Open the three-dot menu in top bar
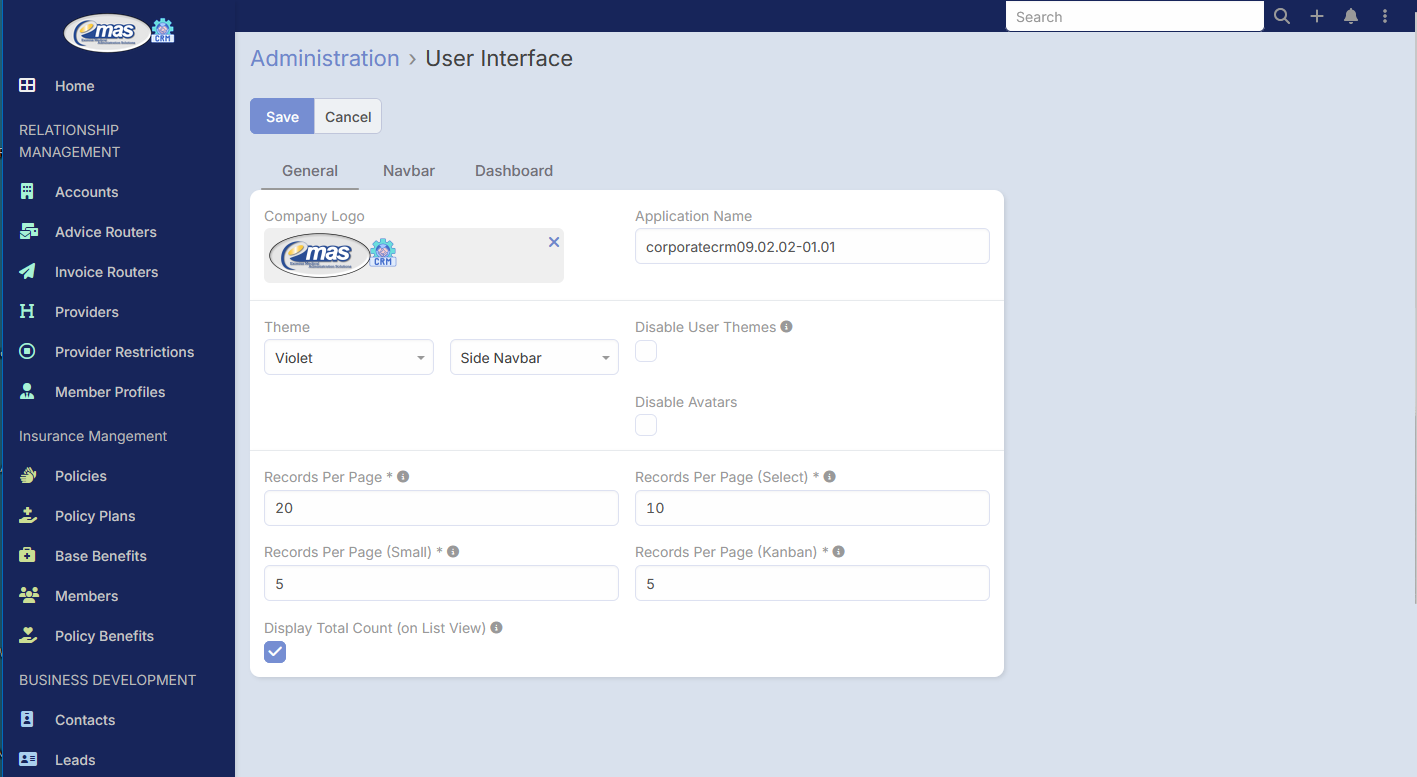 tap(1385, 16)
